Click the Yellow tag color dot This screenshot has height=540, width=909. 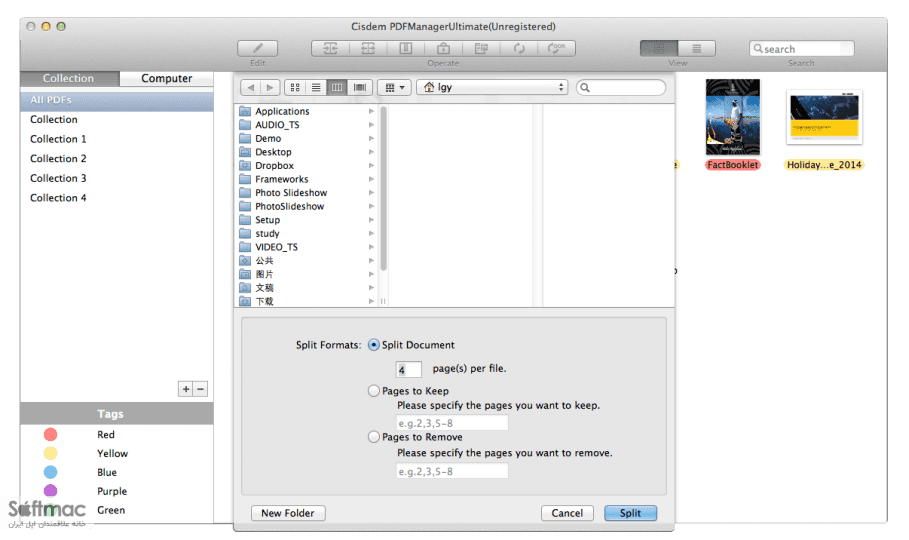[x=50, y=453]
